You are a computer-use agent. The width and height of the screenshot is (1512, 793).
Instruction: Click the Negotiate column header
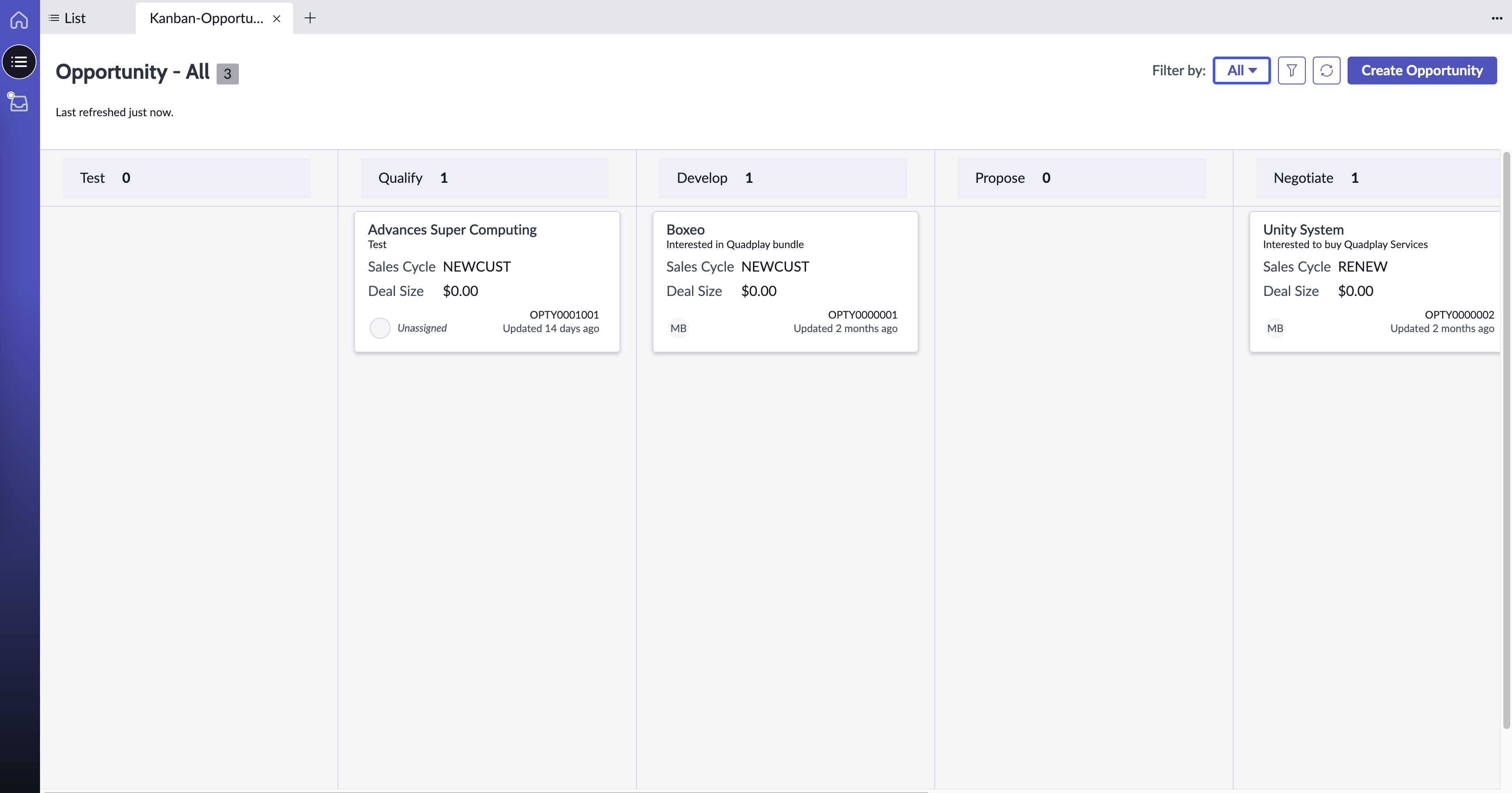[x=1378, y=178]
